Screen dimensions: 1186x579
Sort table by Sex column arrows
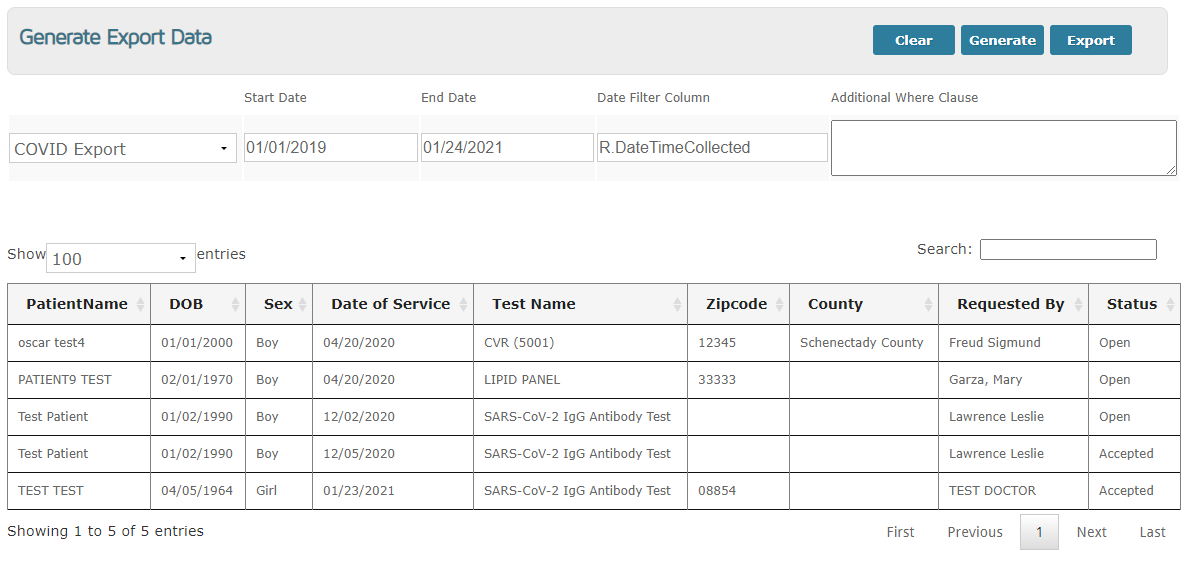tap(303, 304)
